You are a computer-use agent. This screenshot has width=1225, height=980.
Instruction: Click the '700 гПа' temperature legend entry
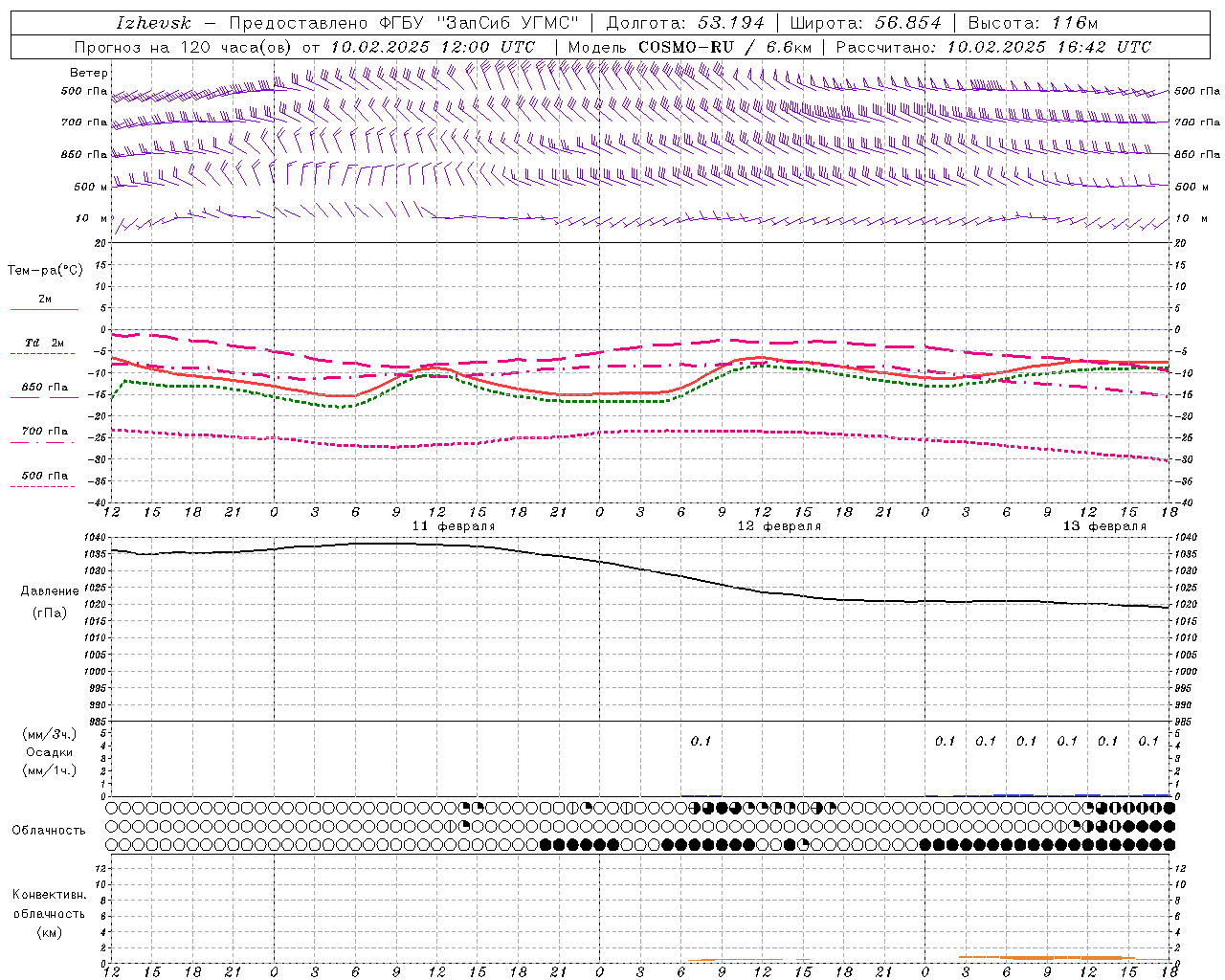(44, 431)
